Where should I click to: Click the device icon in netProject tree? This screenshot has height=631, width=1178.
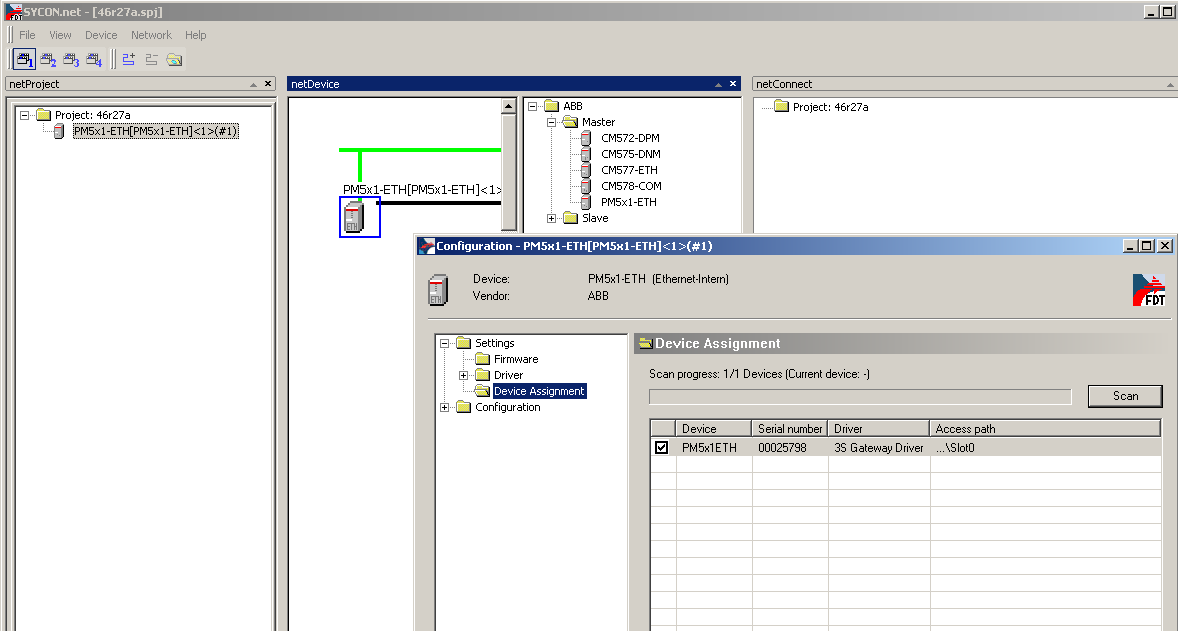click(x=59, y=131)
